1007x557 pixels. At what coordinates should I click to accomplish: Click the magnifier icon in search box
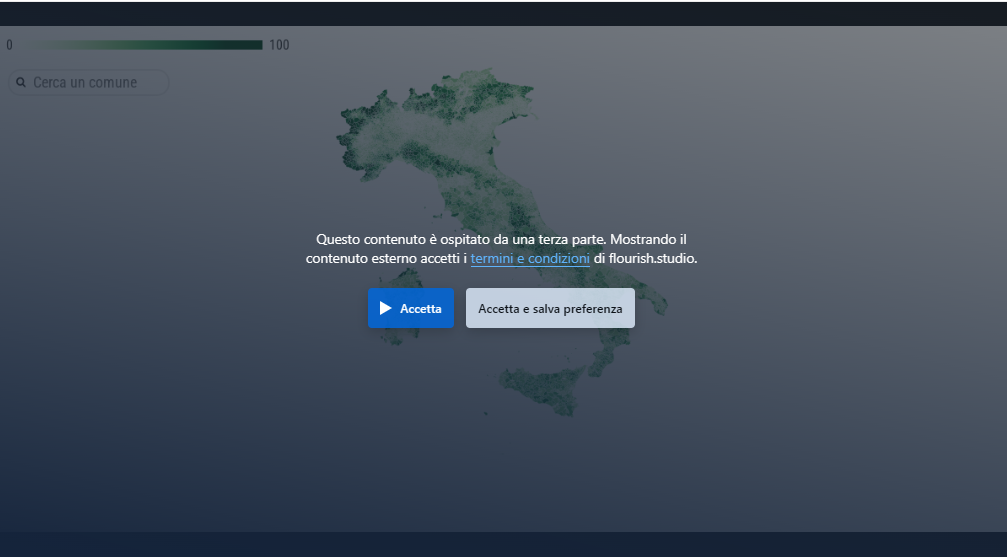(21, 82)
